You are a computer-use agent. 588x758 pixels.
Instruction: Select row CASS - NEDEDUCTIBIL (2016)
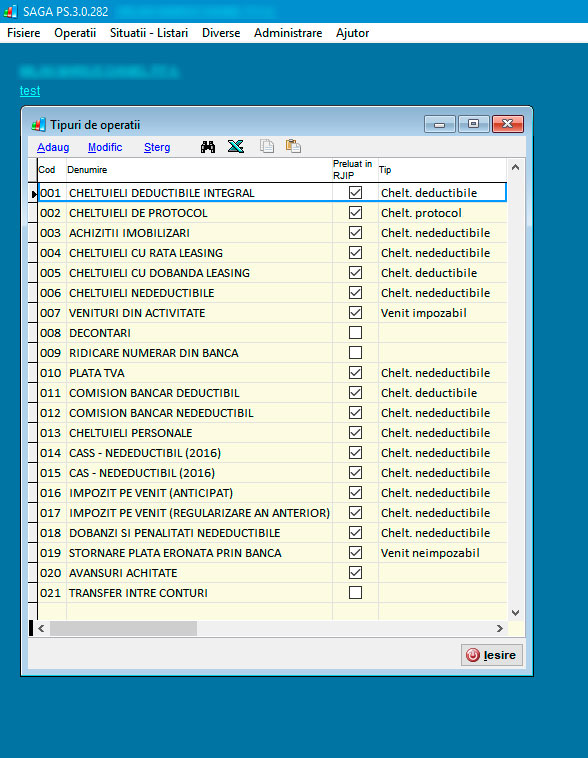(272, 453)
